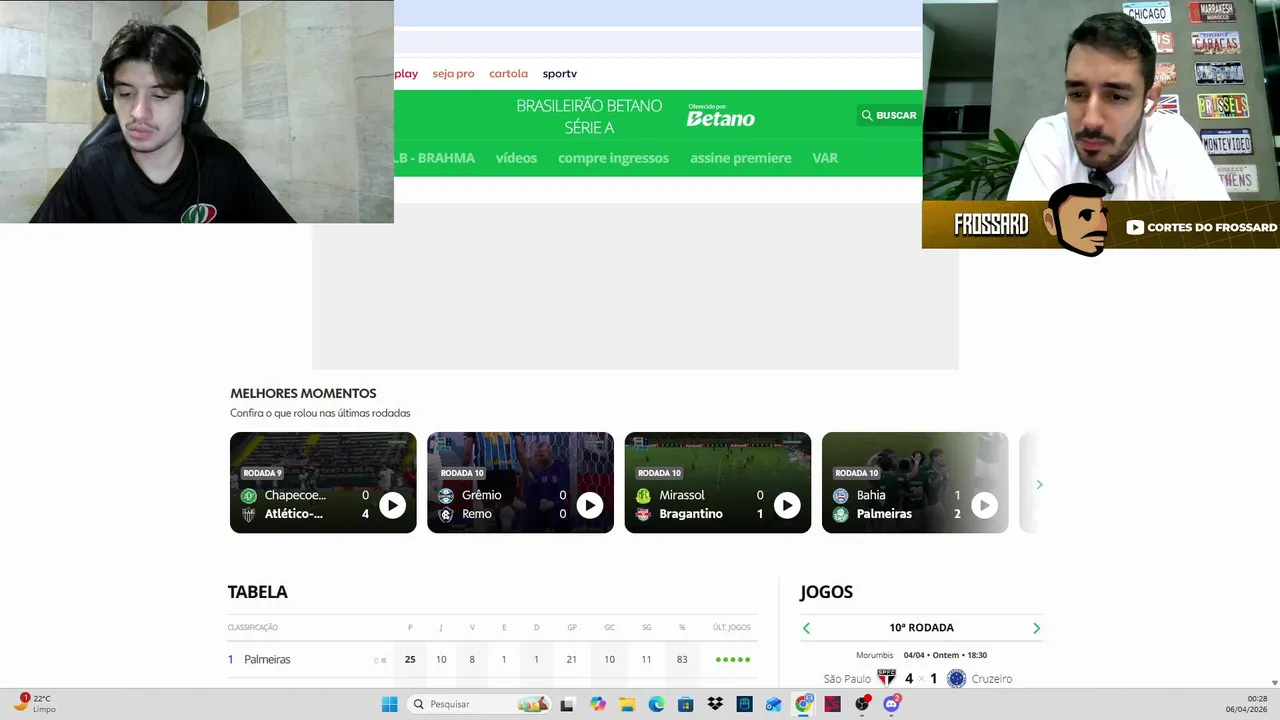The height and width of the screenshot is (720, 1280).
Task: Open the cartola link
Action: pyautogui.click(x=508, y=74)
